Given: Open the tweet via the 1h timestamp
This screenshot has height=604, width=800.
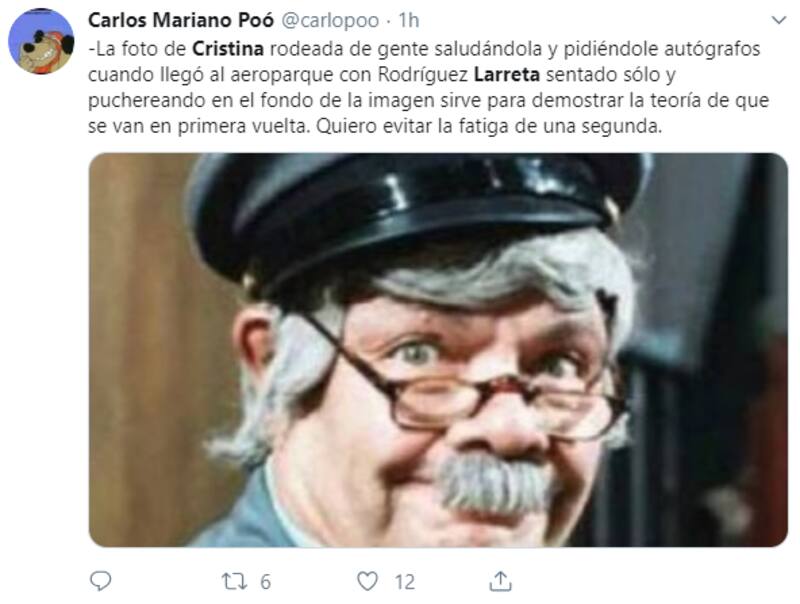Looking at the screenshot, I should [x=409, y=21].
